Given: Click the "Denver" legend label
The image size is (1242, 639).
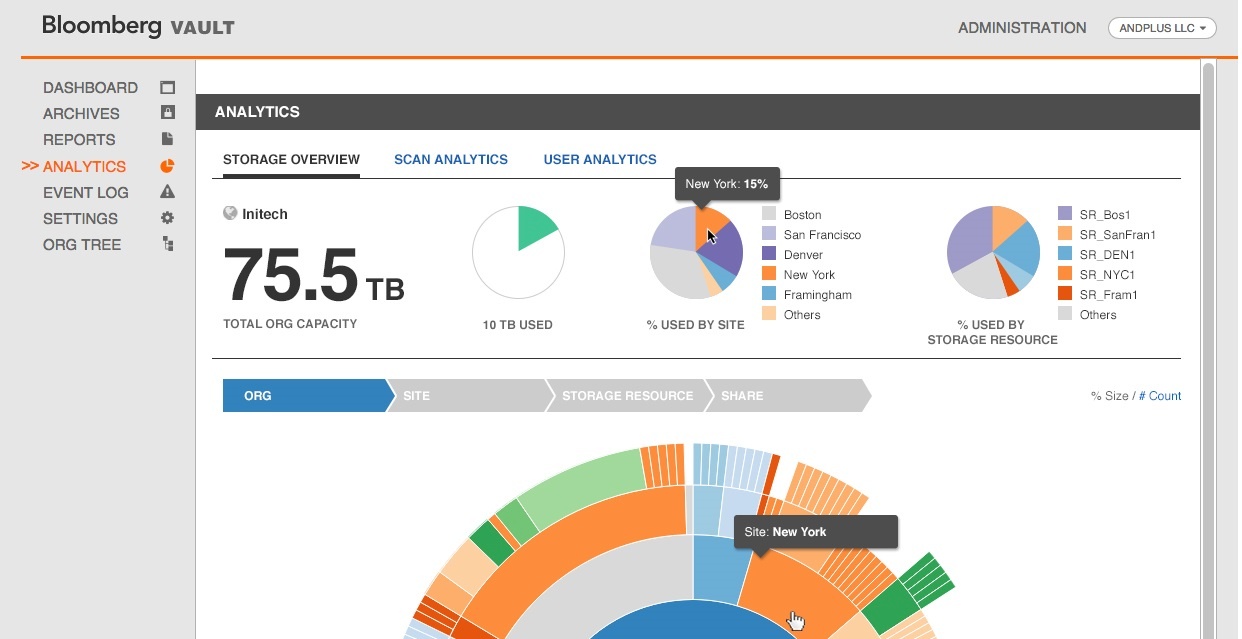Looking at the screenshot, I should (803, 255).
